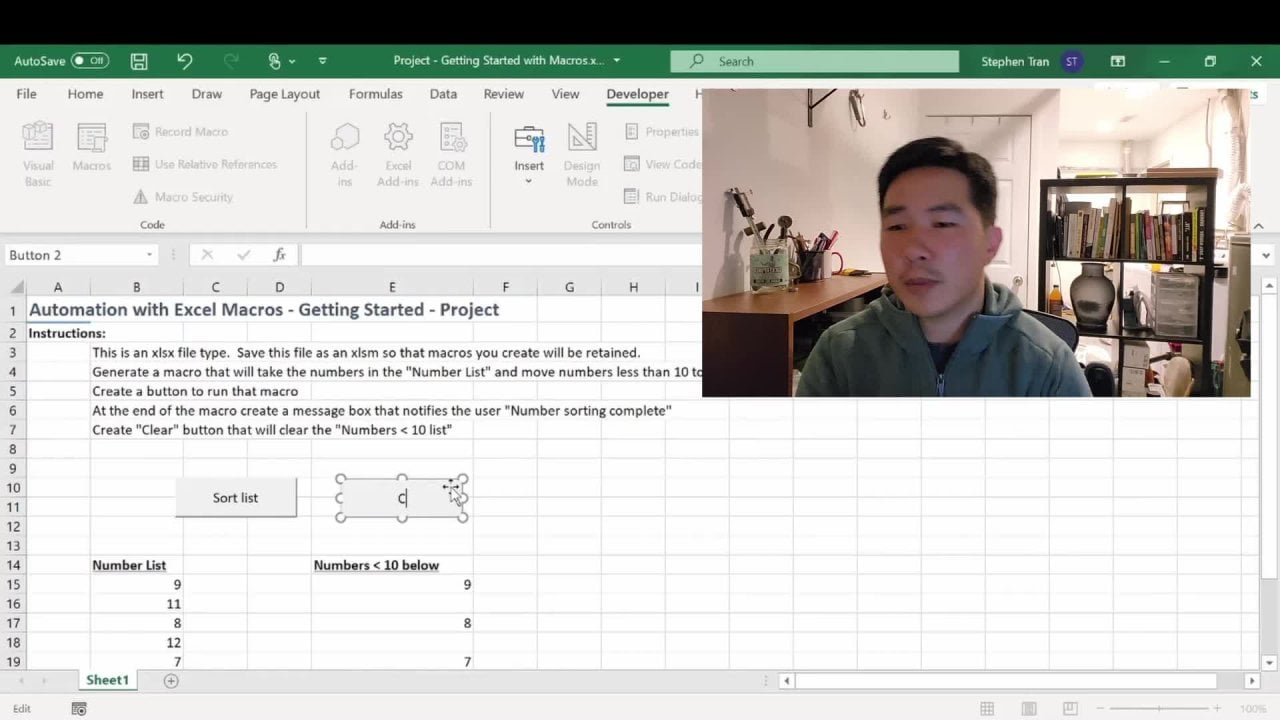
Task: Expand the file name dropdown in title bar
Action: [x=616, y=61]
